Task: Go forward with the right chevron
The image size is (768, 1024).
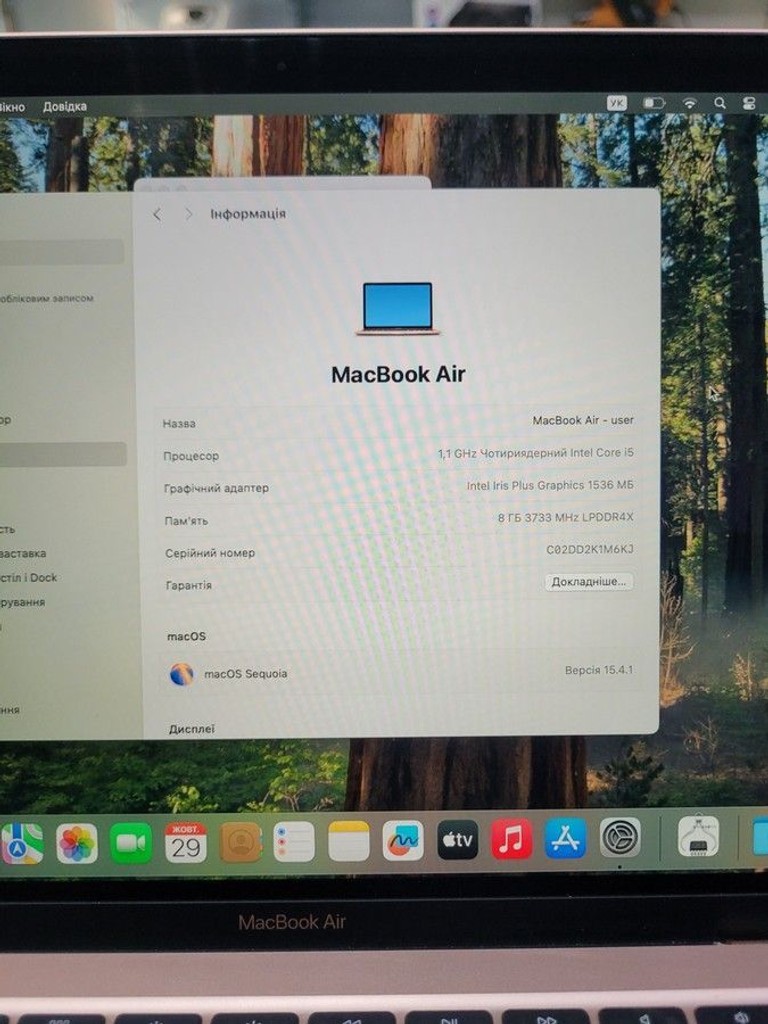Action: 189,214
